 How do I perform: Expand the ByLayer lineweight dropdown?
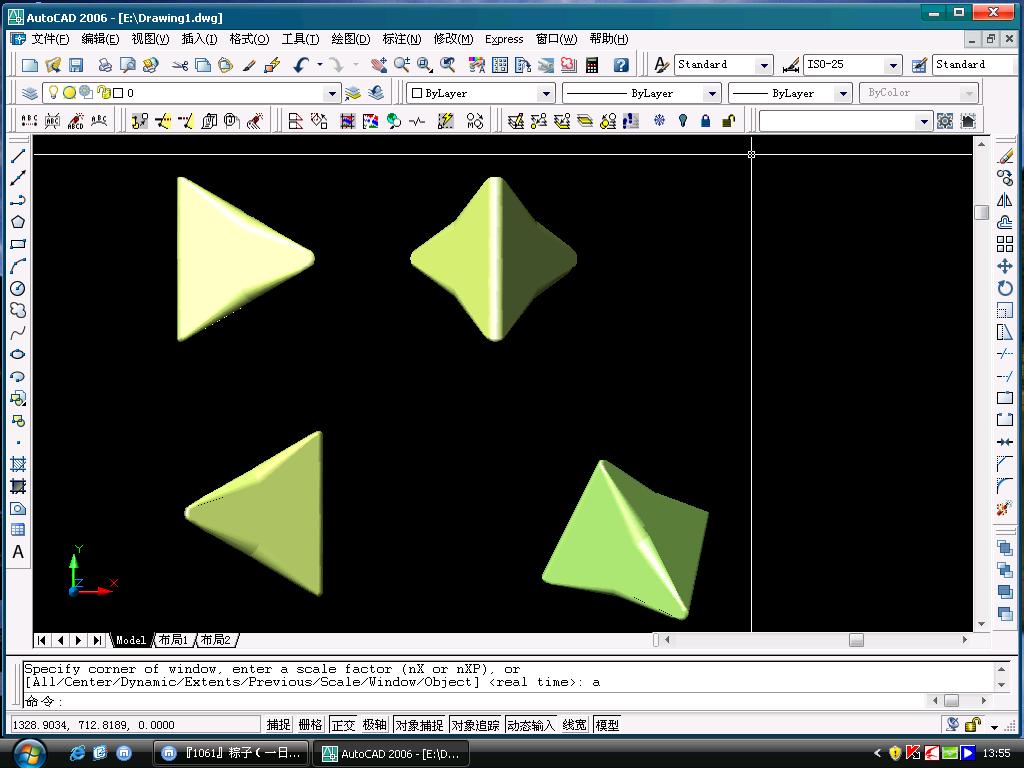tap(843, 93)
